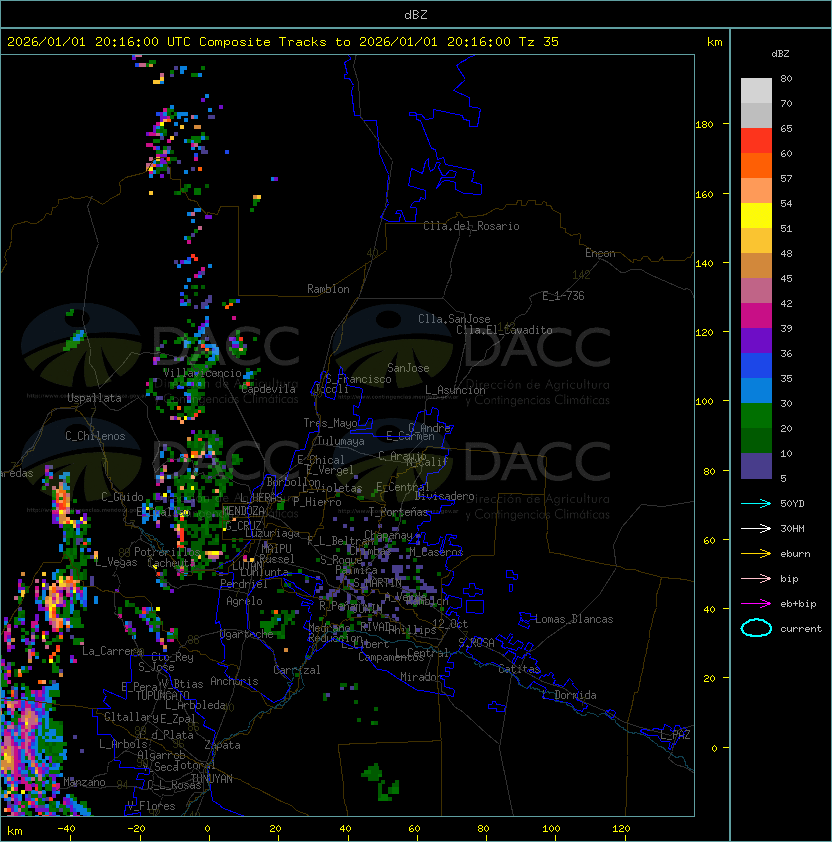The width and height of the screenshot is (832, 842).
Task: Click the '50YD' legend label
Action: coord(792,503)
